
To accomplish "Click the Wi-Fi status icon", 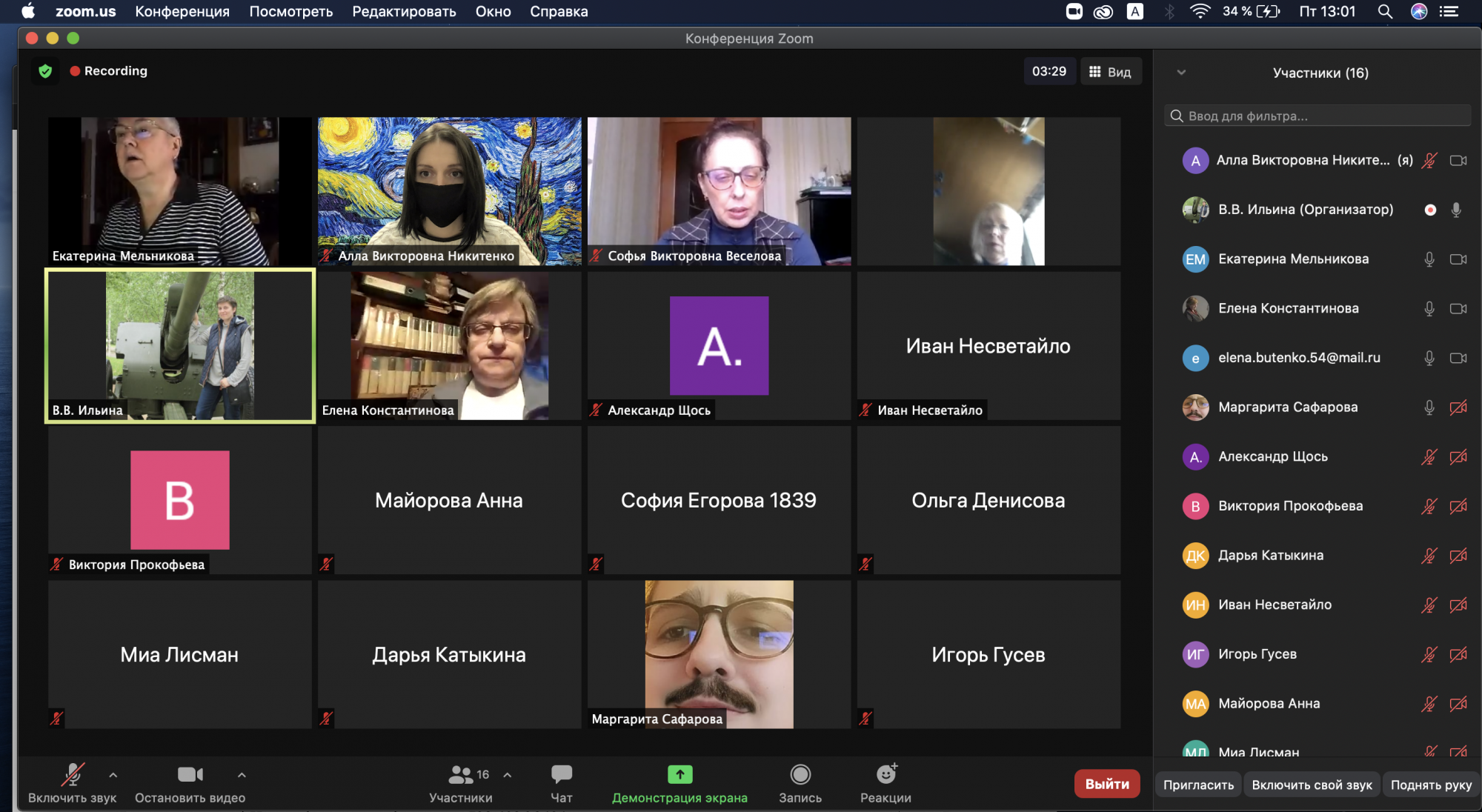I will [x=1200, y=11].
